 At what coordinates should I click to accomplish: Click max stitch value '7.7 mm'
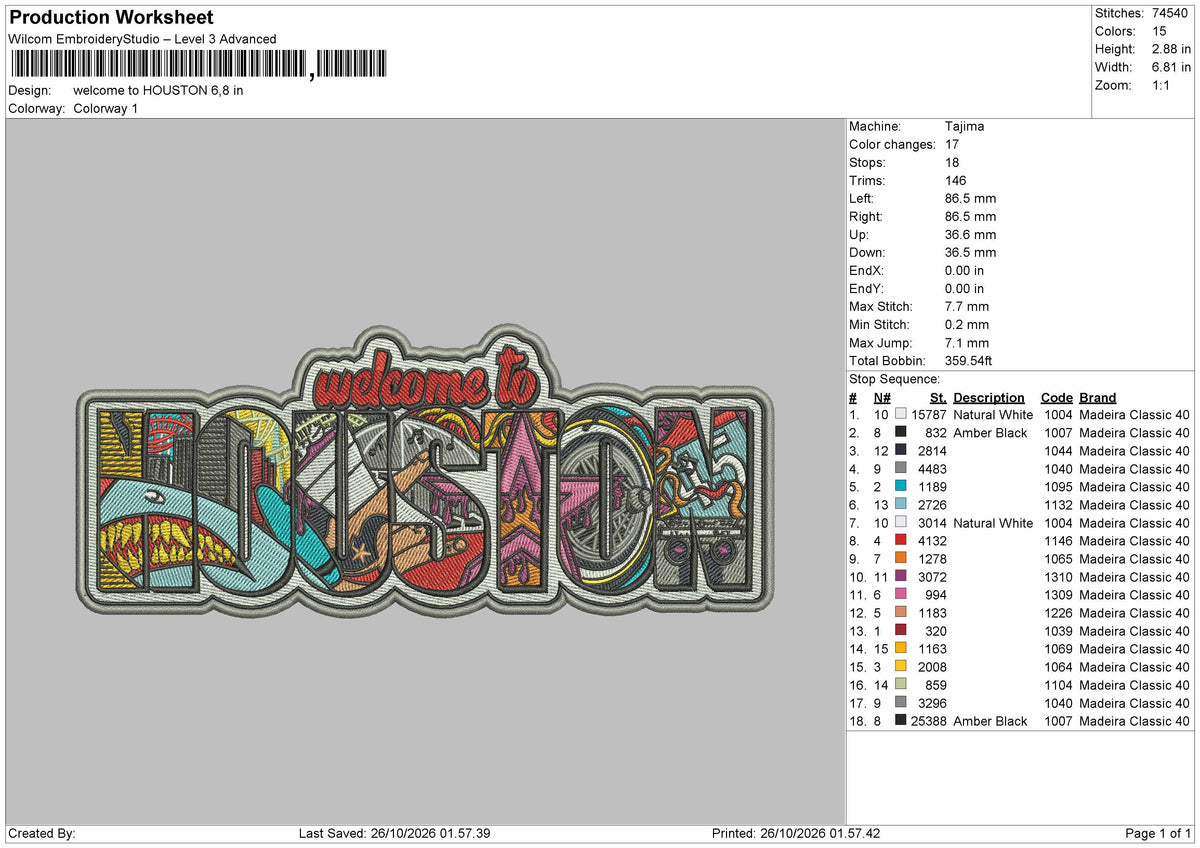coord(966,306)
